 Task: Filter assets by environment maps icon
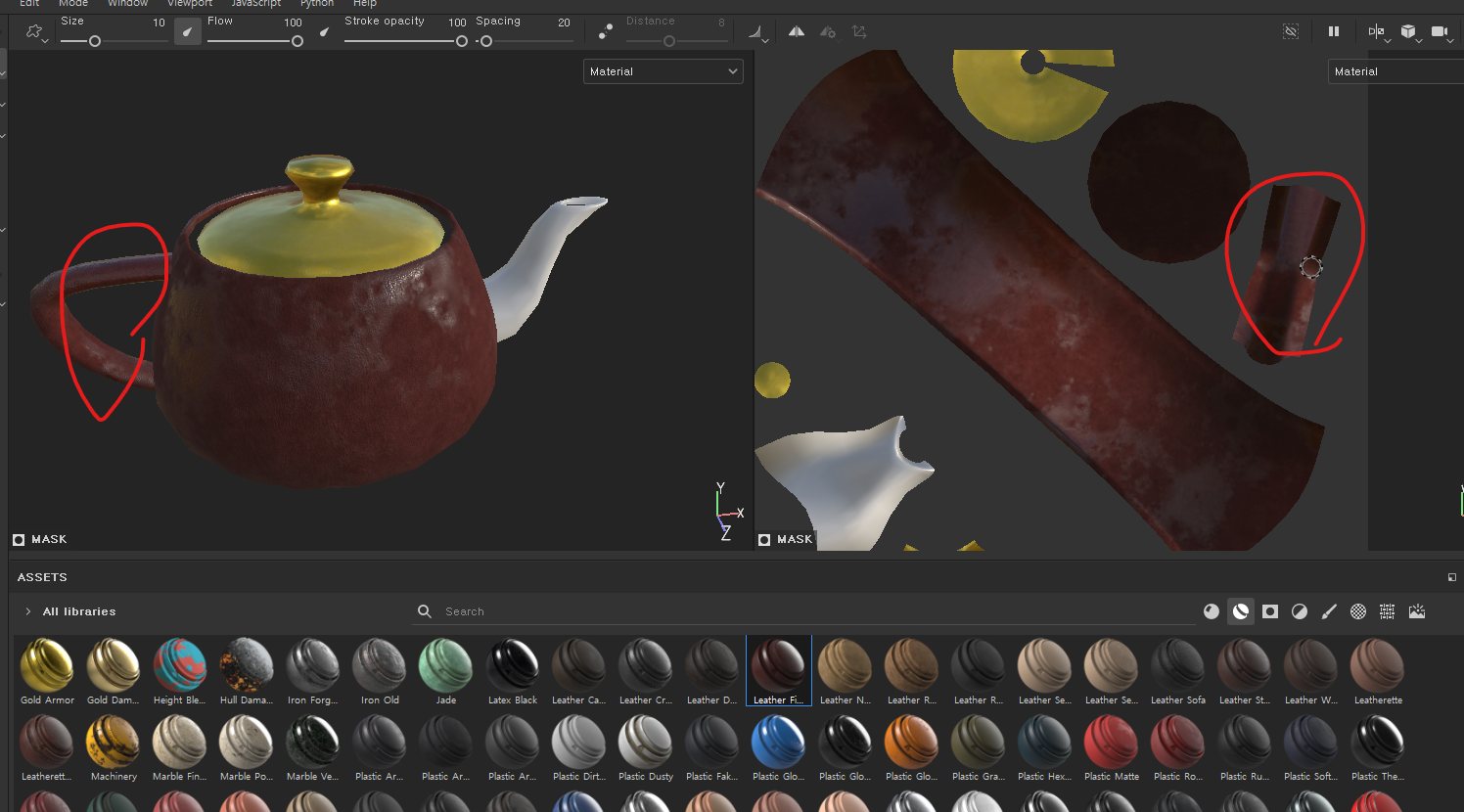click(1417, 611)
